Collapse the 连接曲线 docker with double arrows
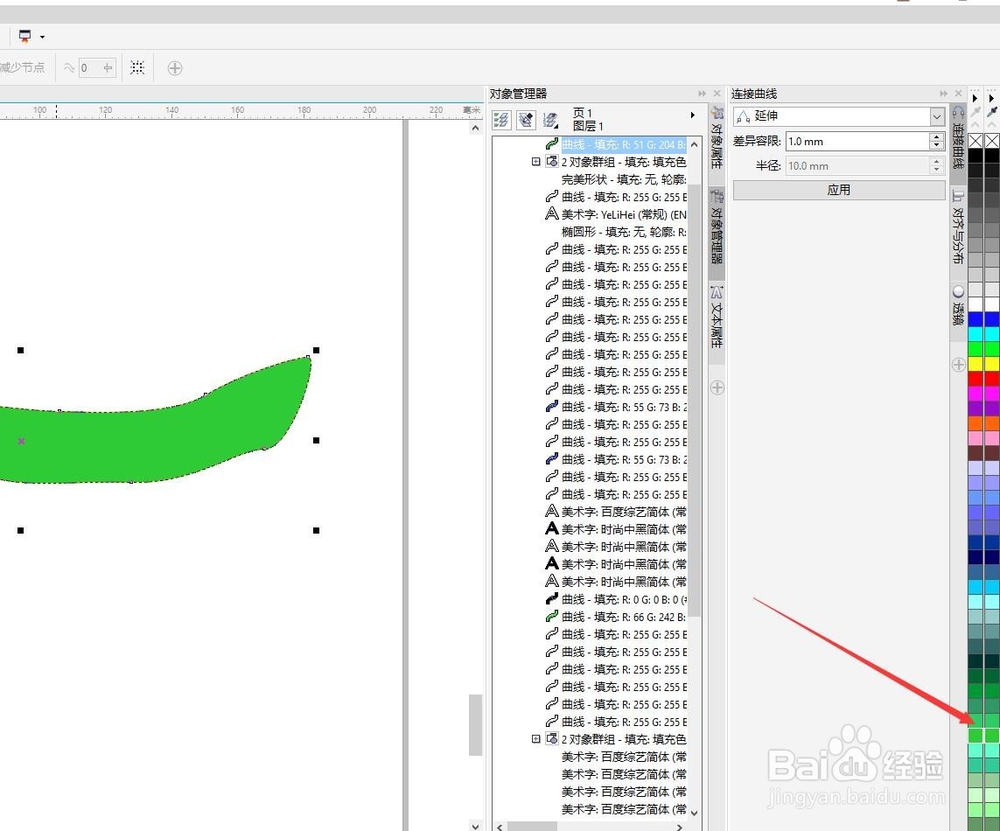Image resolution: width=1000 pixels, height=831 pixels. pyautogui.click(x=943, y=94)
